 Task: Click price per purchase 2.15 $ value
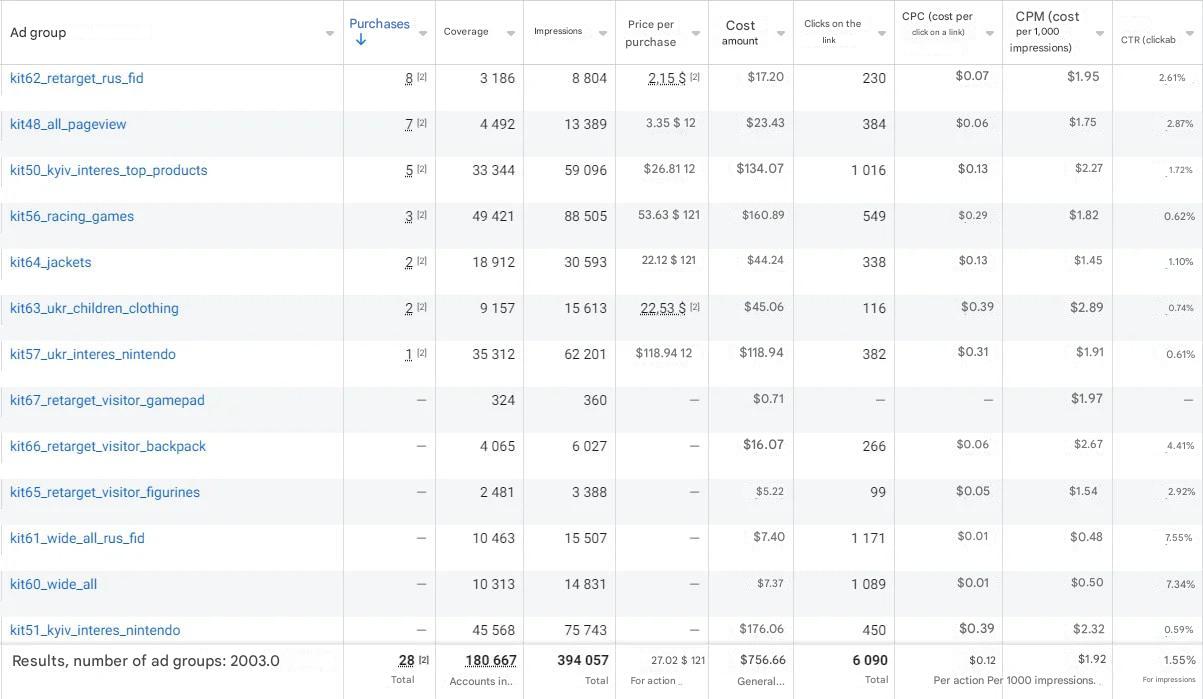[x=666, y=78]
